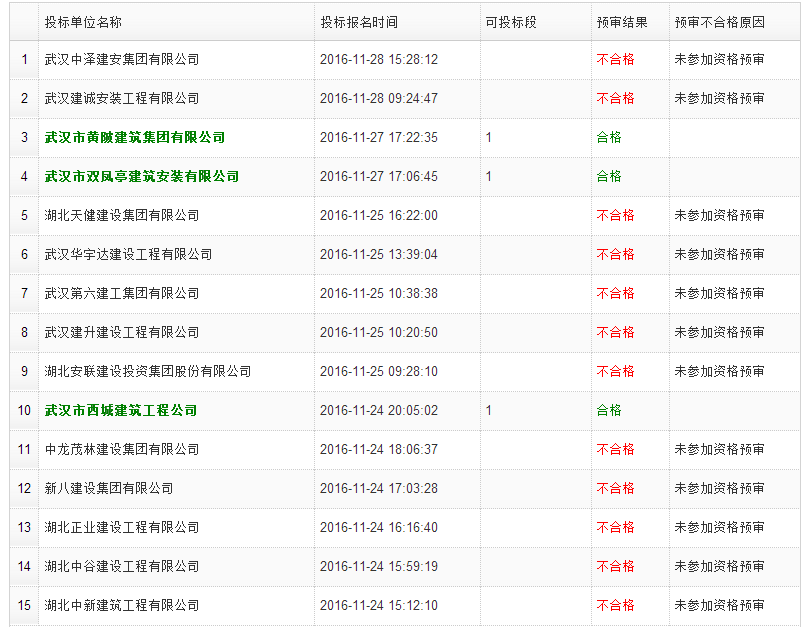Screen dimensions: 806x627
Task: Click 不合格 result for 武汉中泽建安集团有限公司
Action: click(615, 59)
